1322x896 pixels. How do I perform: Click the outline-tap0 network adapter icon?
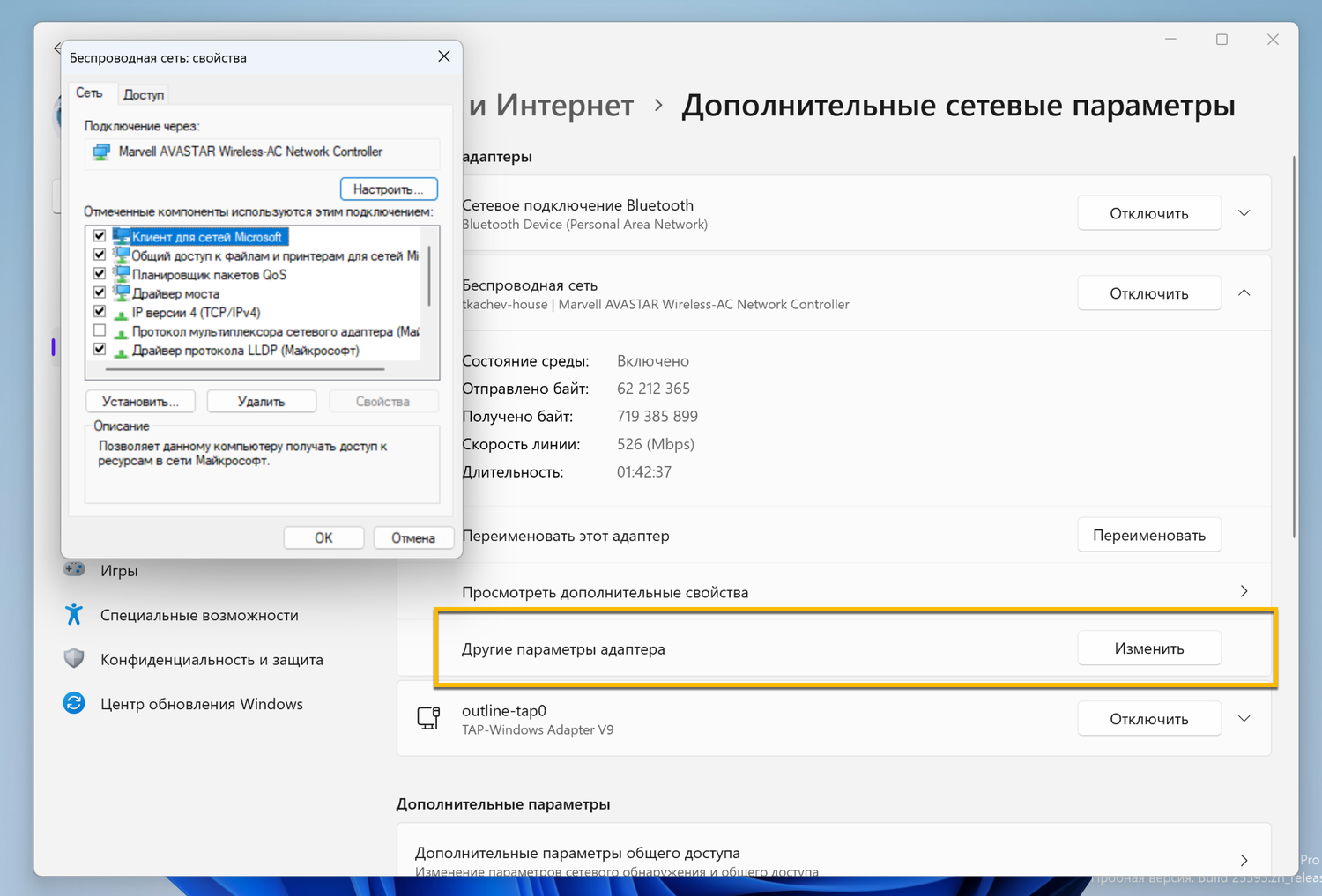(x=428, y=718)
